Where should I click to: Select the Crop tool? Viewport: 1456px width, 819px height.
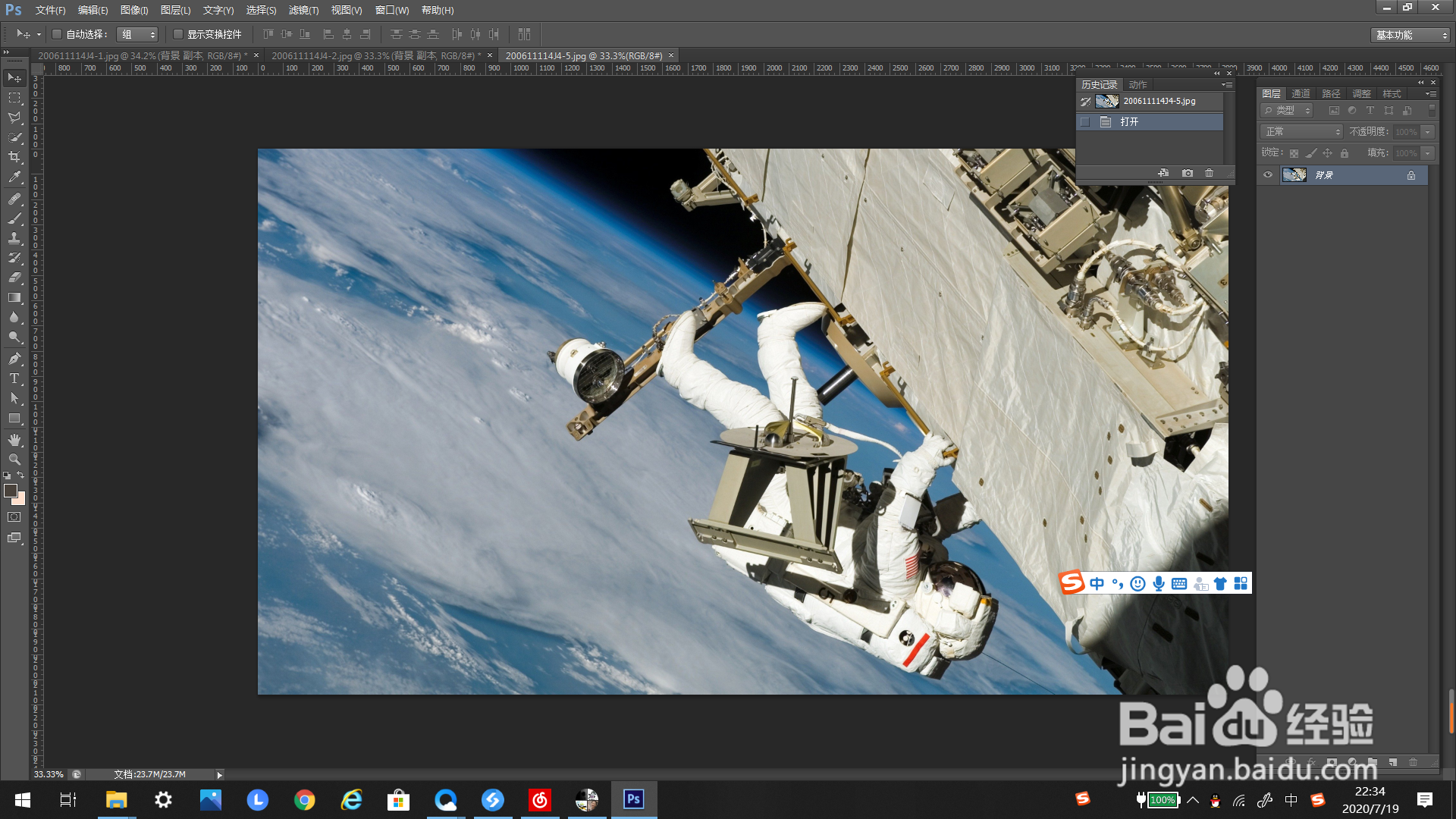coord(14,157)
